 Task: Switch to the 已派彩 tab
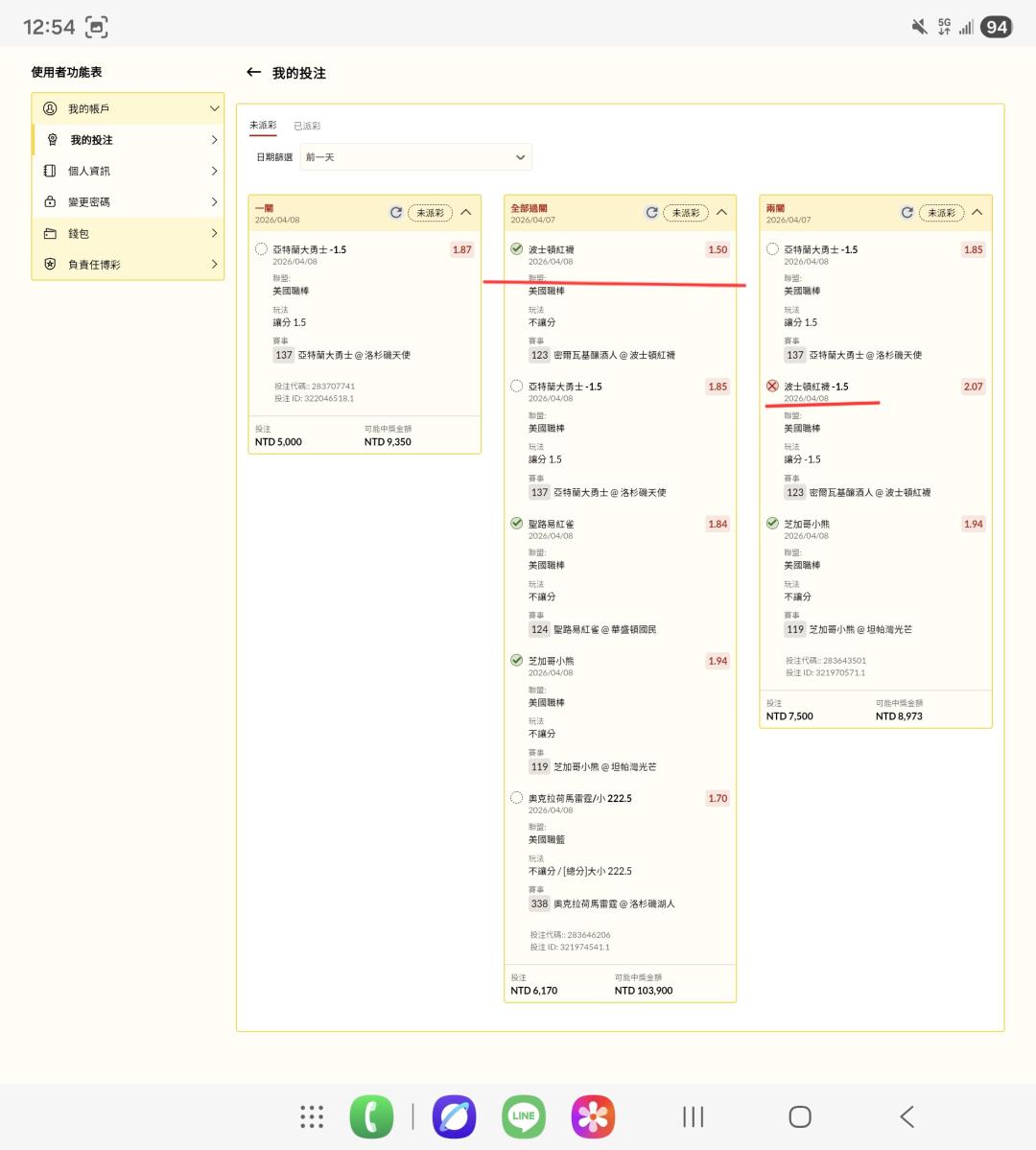pyautogui.click(x=307, y=126)
